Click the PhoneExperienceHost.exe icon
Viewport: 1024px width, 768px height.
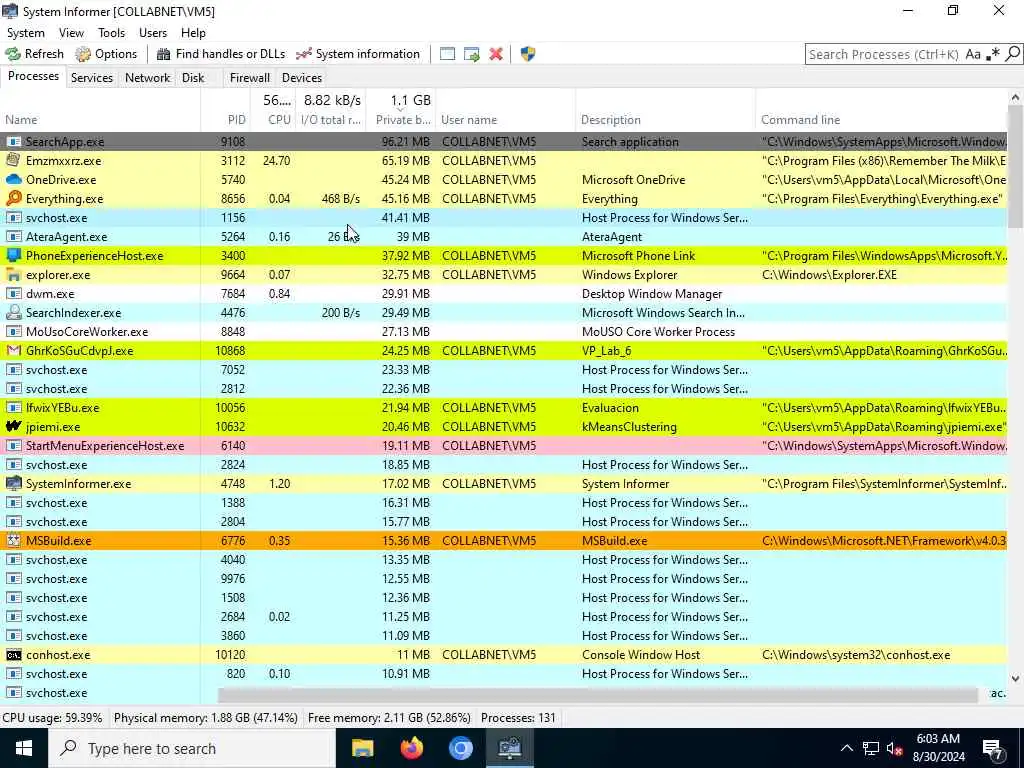pos(13,255)
